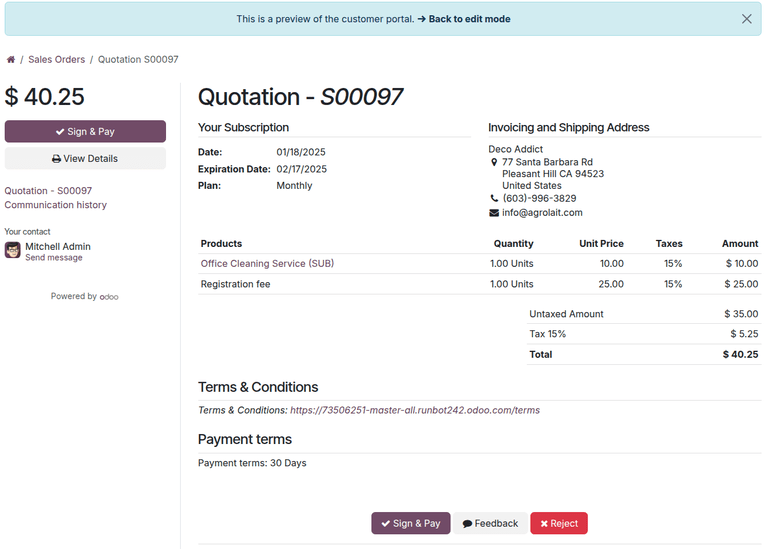The height and width of the screenshot is (549, 768).
Task: Click the View Details button
Action: pos(85,158)
